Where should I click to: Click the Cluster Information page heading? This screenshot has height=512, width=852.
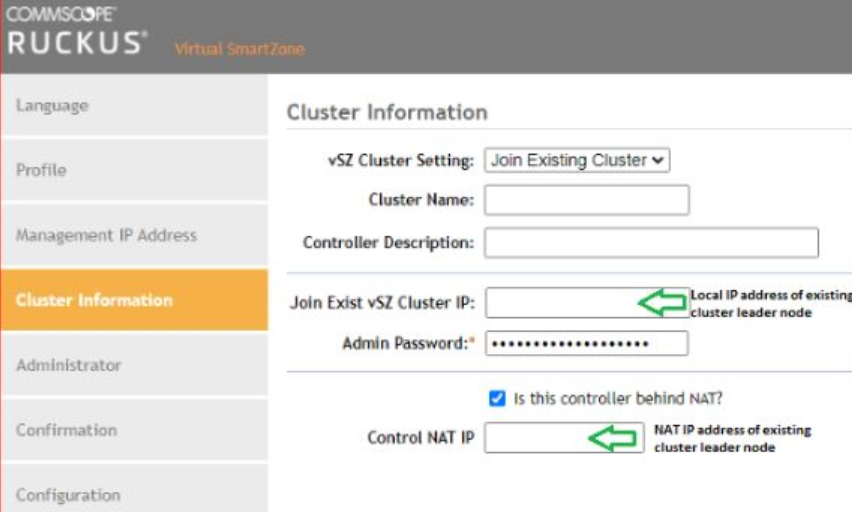pos(387,113)
